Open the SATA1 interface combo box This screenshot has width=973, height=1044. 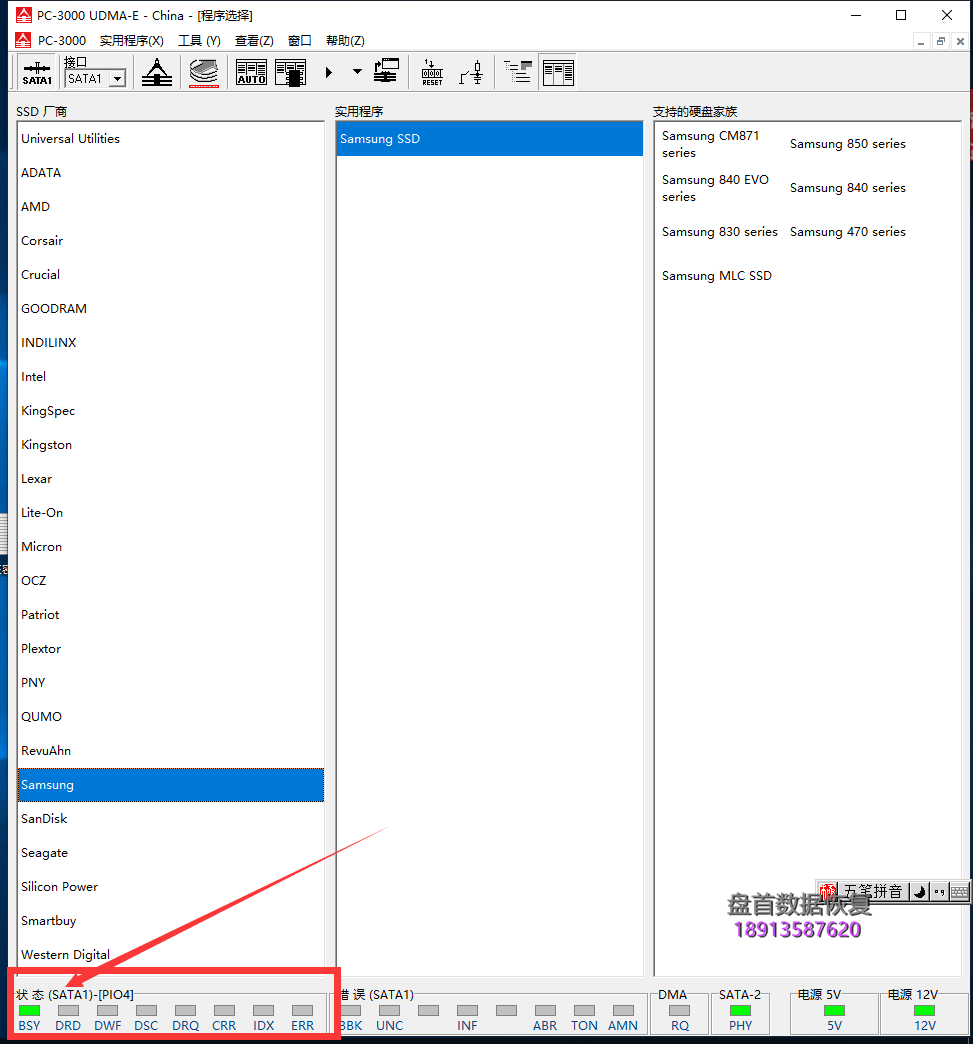click(x=96, y=79)
